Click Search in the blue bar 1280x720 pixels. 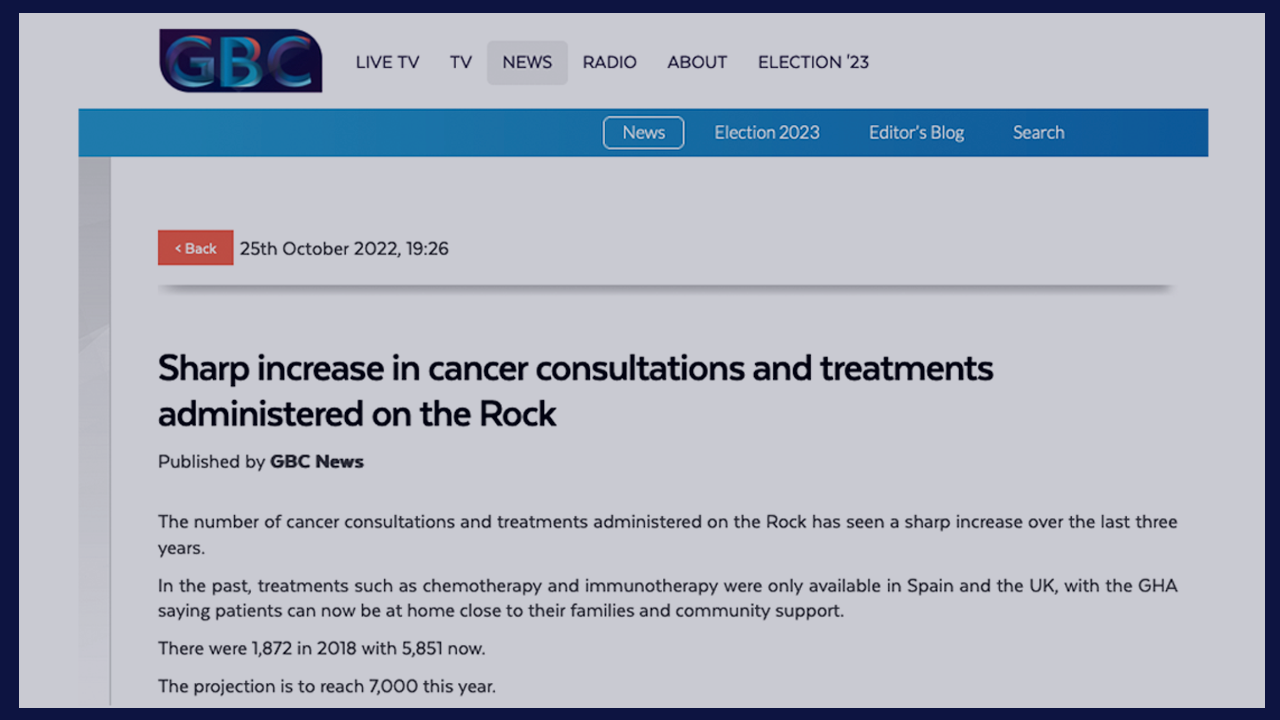(1038, 132)
